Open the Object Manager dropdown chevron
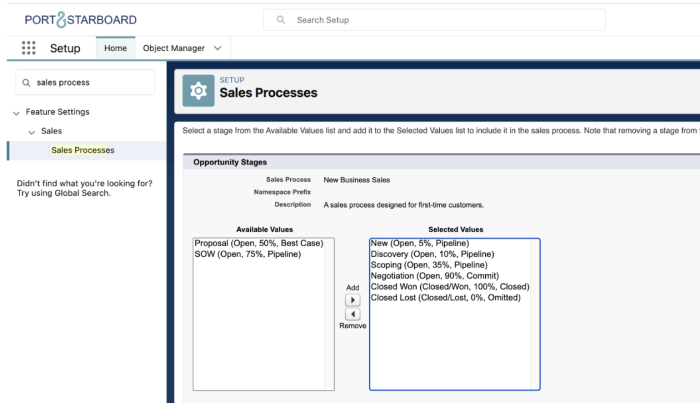This screenshot has height=403, width=700. point(219,48)
